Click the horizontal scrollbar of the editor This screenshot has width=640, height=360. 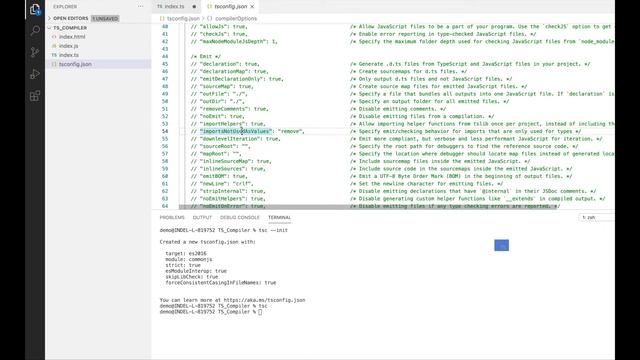coord(367,207)
